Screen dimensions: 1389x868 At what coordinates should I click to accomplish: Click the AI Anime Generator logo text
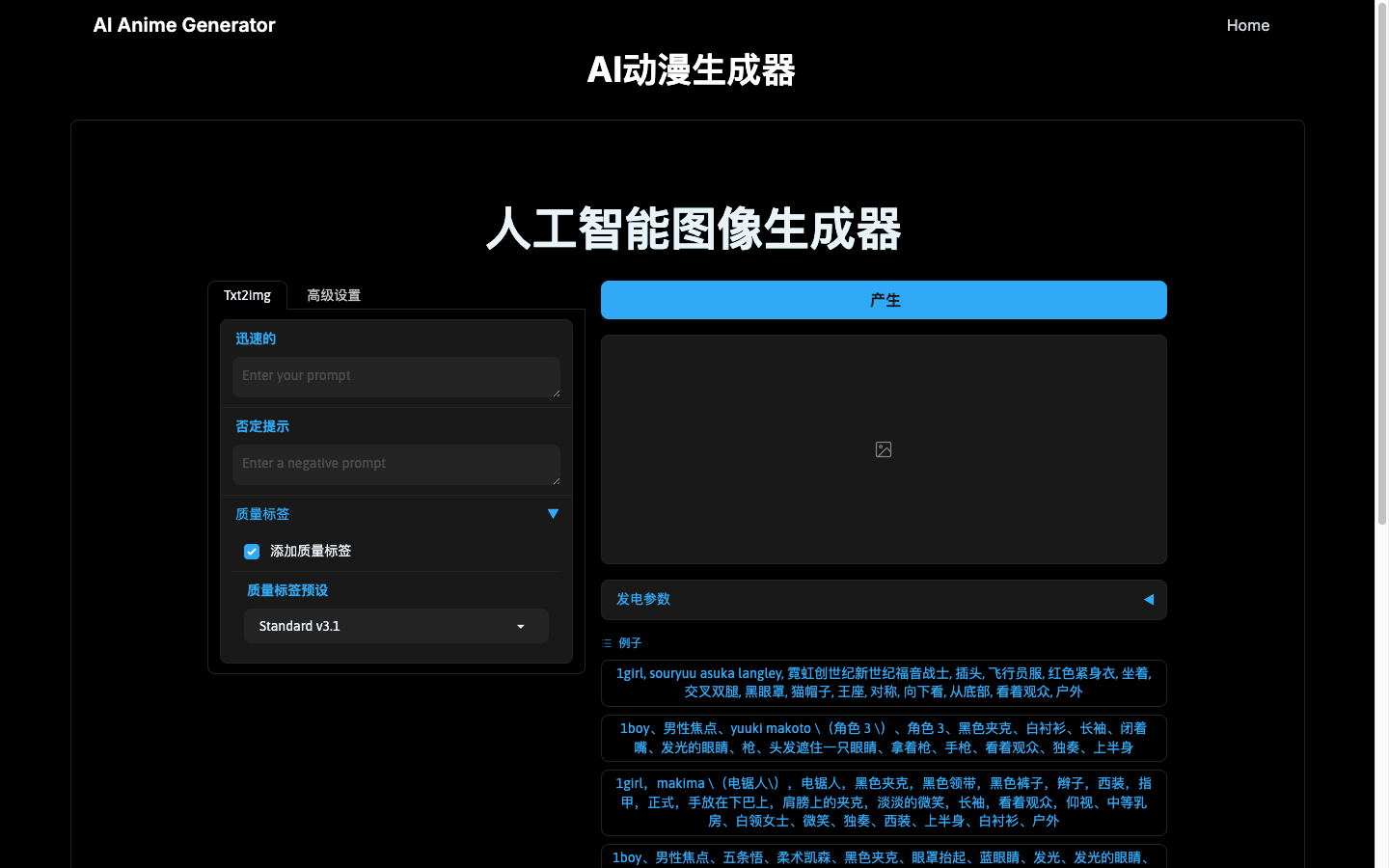[x=183, y=25]
